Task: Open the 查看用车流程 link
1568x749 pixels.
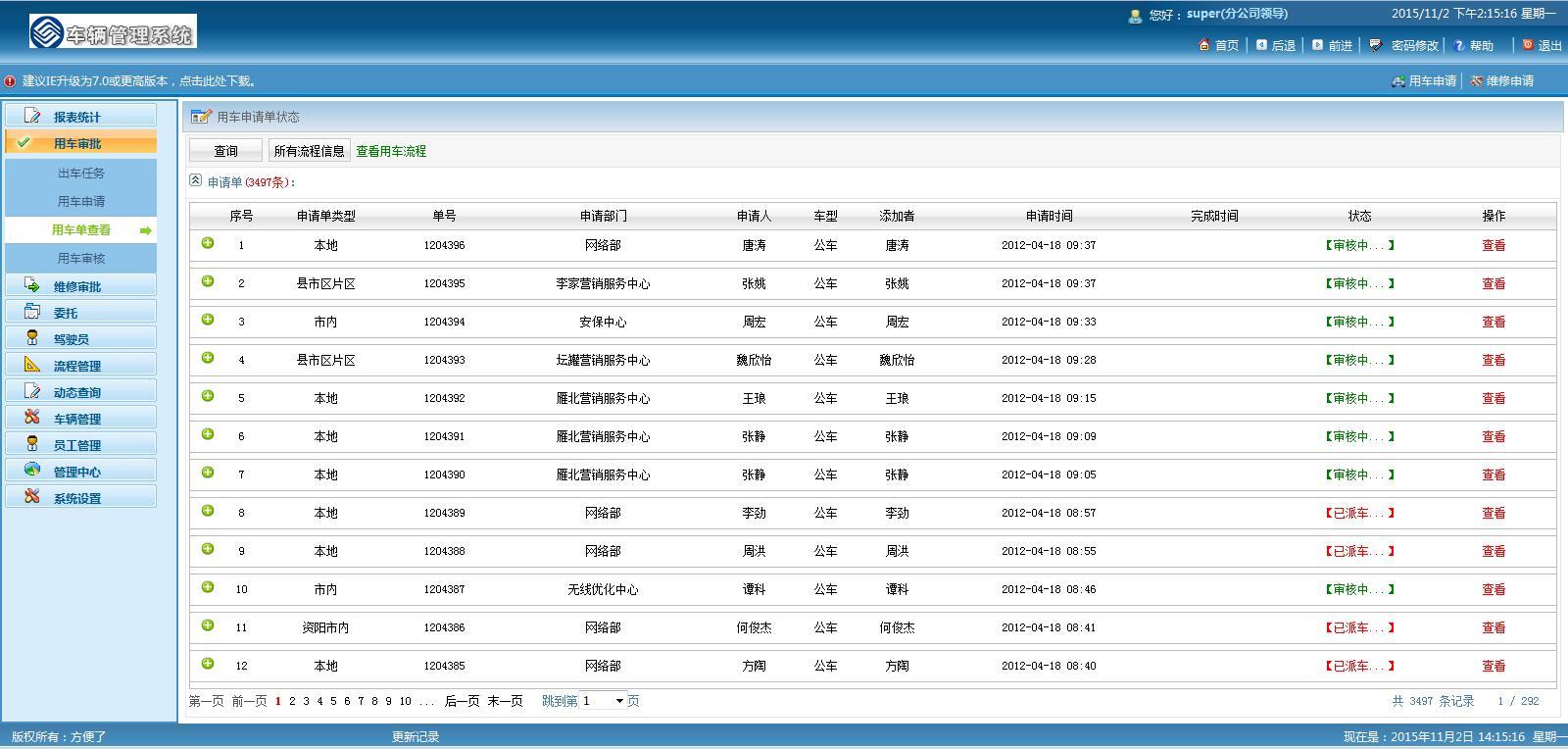Action: click(x=391, y=151)
